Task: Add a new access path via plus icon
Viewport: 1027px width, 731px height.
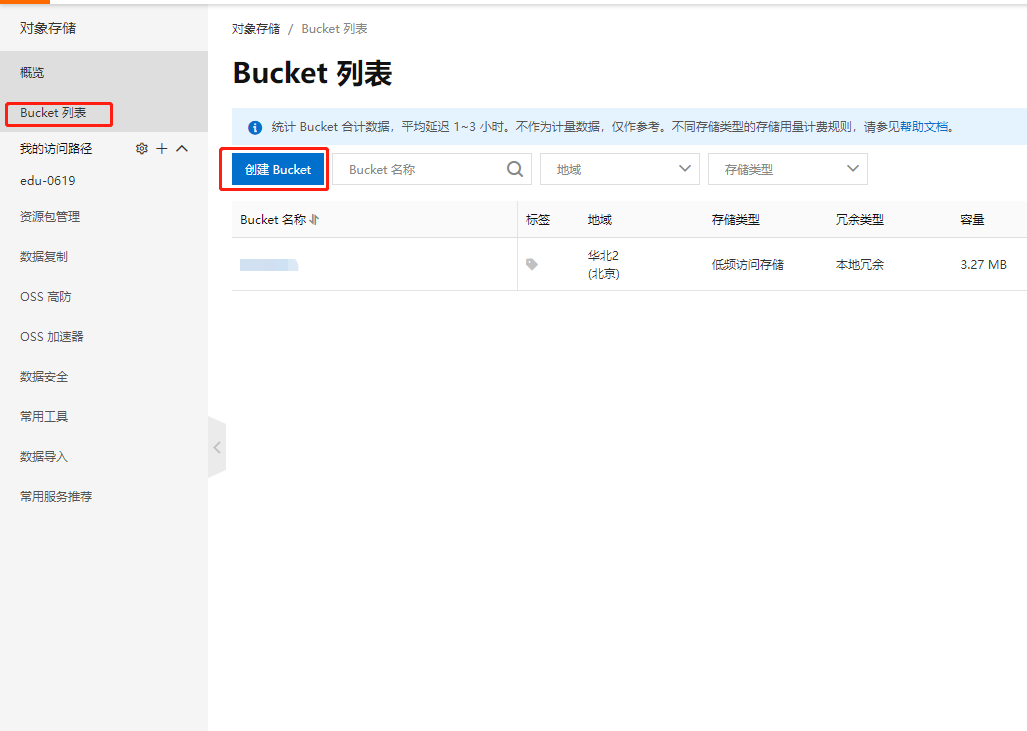Action: pyautogui.click(x=160, y=148)
